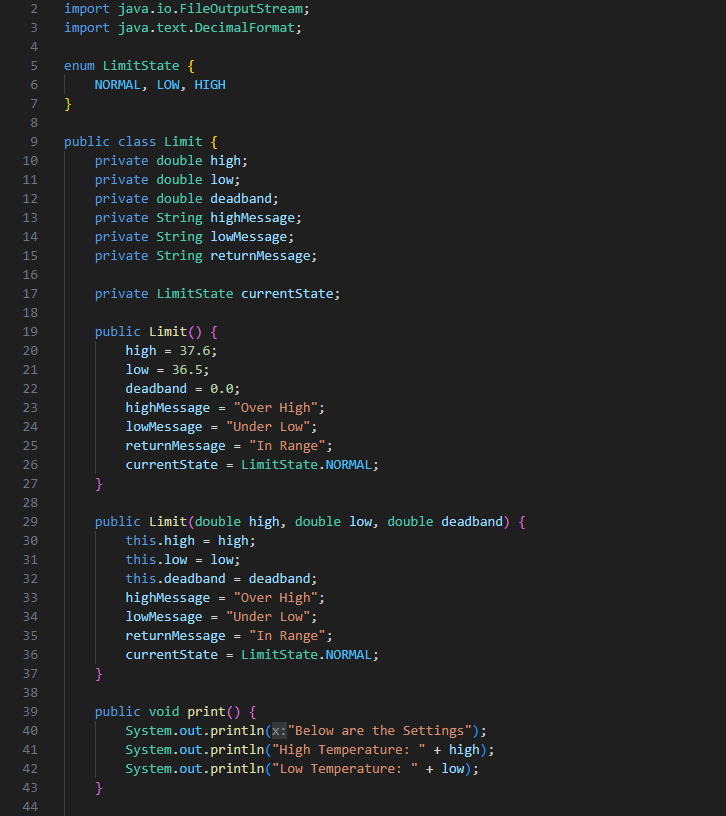Click the 'x:' parameter hint on line 40
Viewport: 726px width, 816px height.
click(279, 731)
